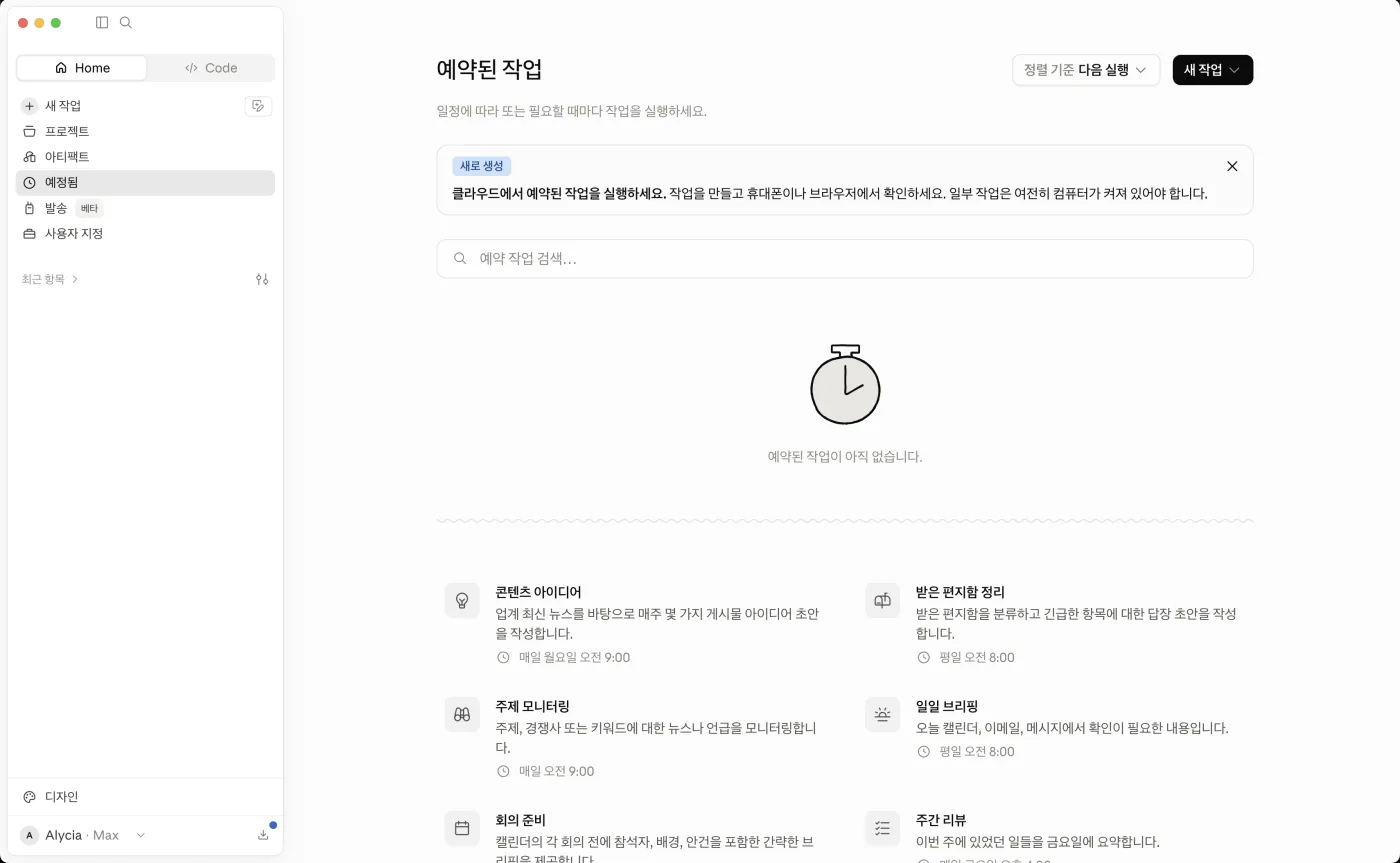Select the 주제 모니터링 template title
Screen dimensions: 1400x863
point(532,706)
